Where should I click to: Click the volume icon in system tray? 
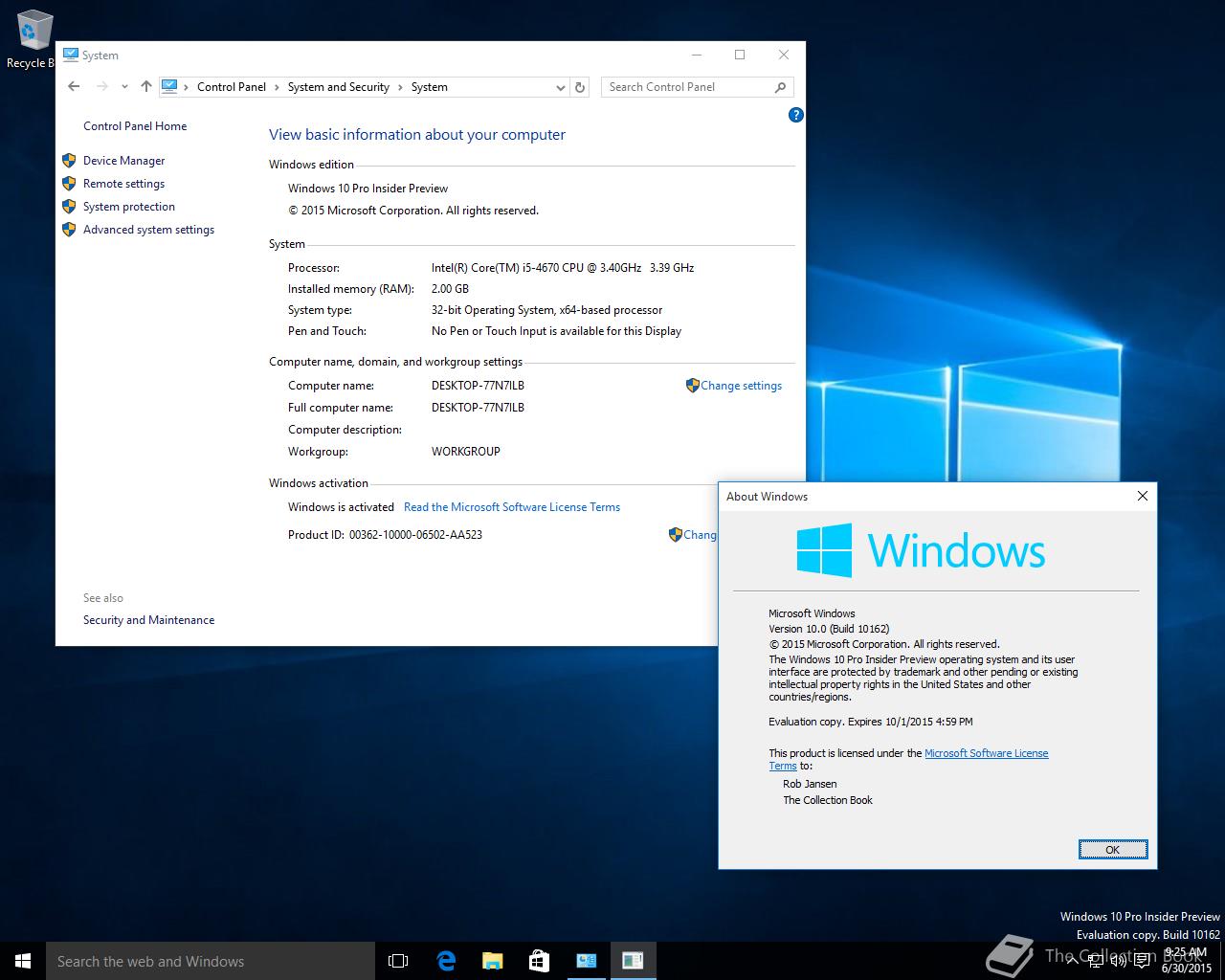coord(1118,961)
